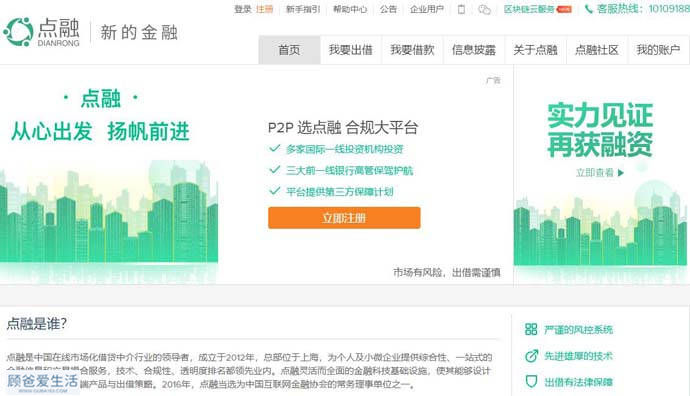The image size is (690, 396).
Task: Open the 出借有法律保障 link
Action: pos(578,382)
